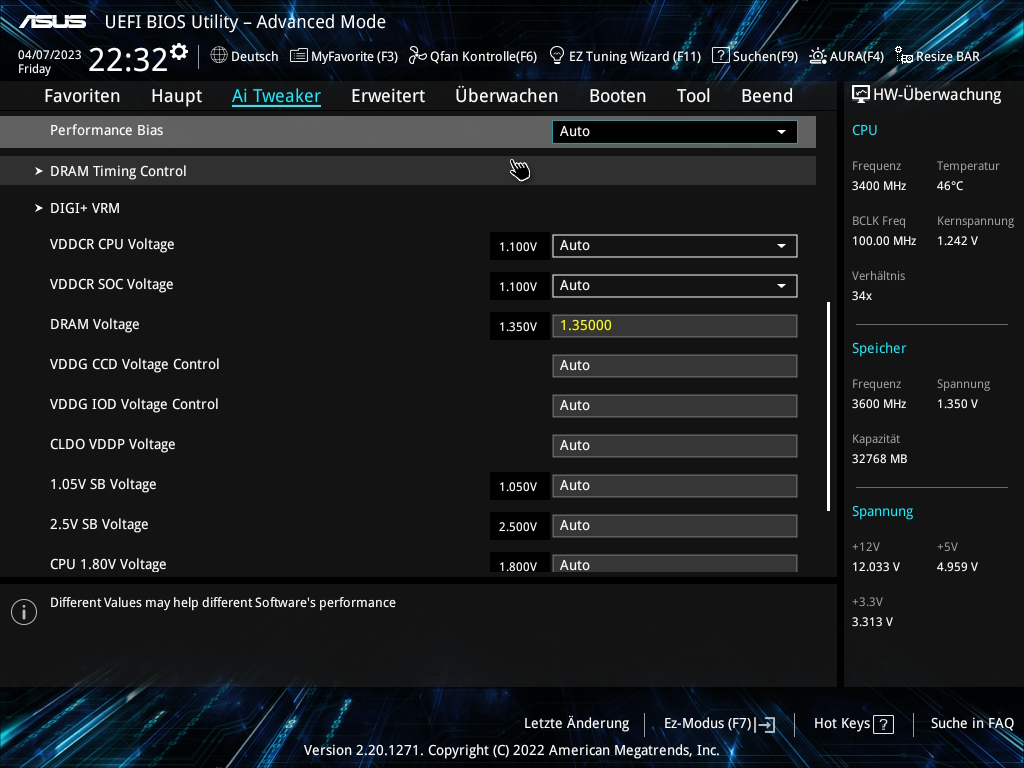Open the Erweitert tab
Screen dimensions: 1024x768
pos(388,96)
